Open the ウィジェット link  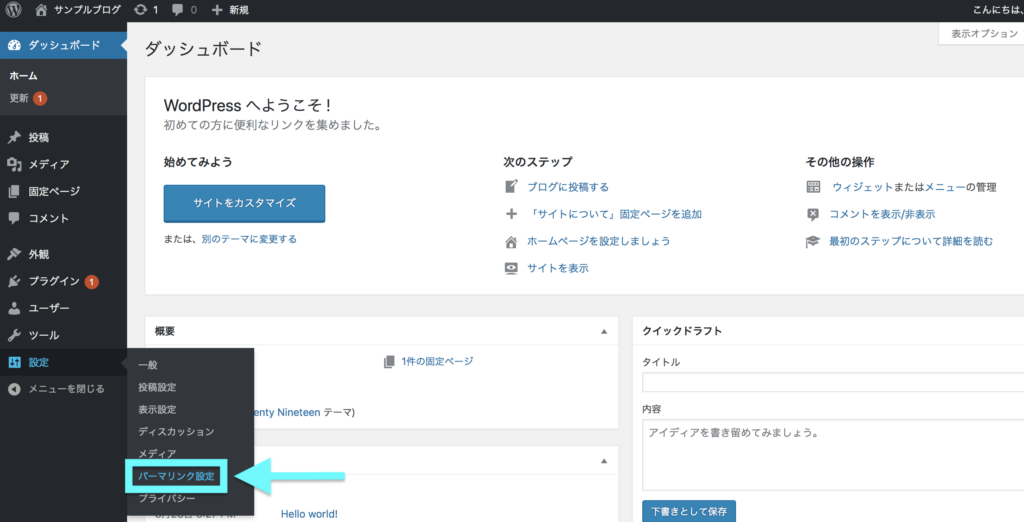(863, 187)
